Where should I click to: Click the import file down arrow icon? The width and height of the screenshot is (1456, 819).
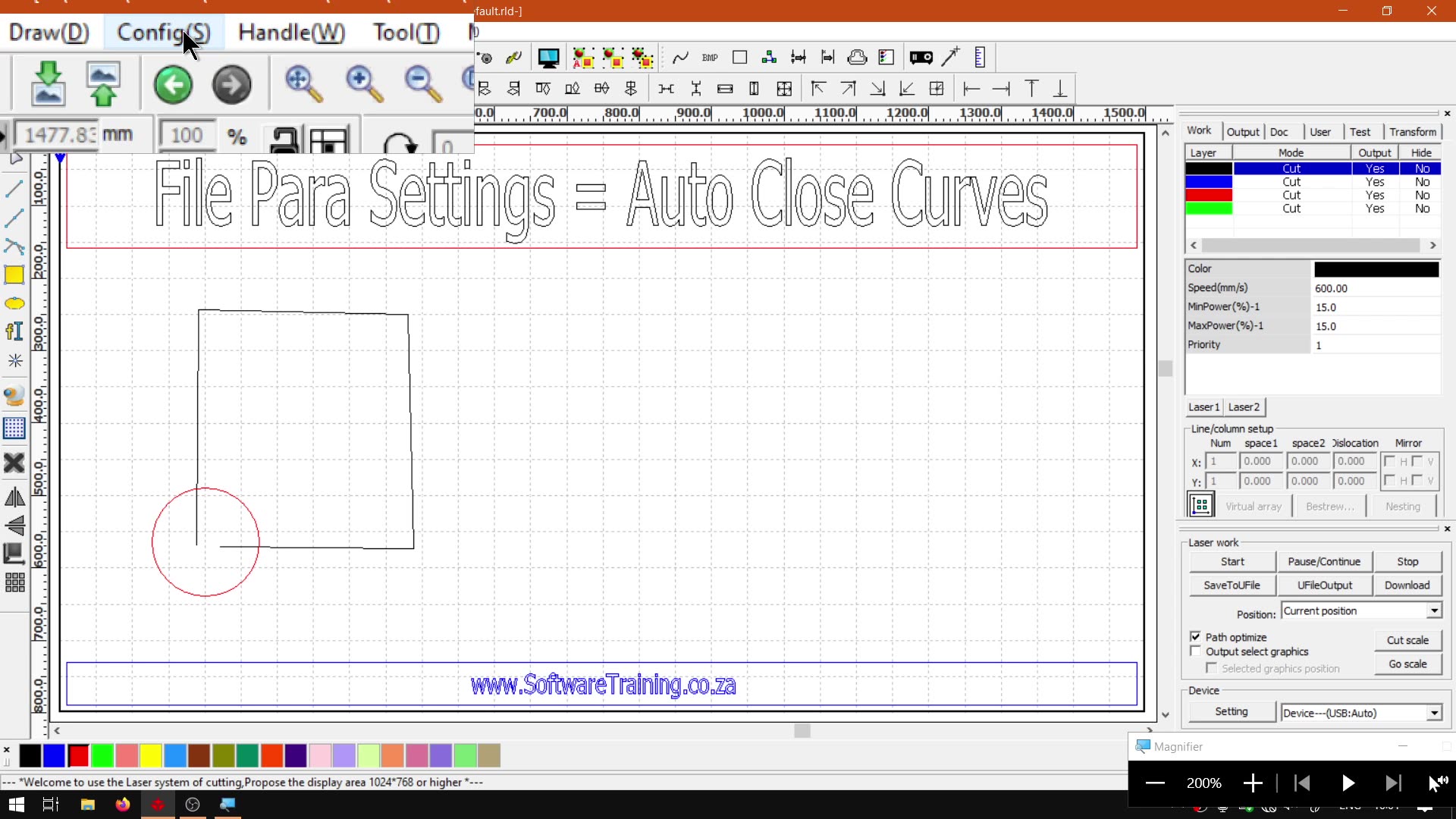click(x=49, y=83)
